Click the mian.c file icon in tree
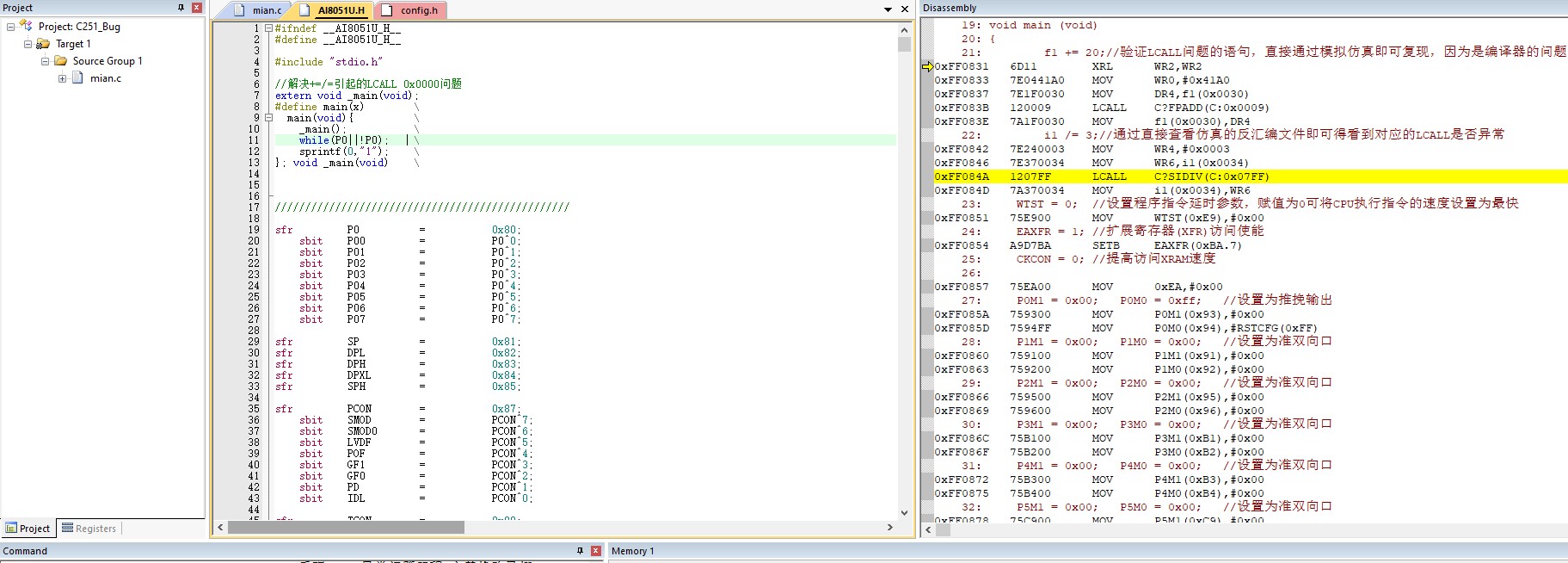The height and width of the screenshot is (563, 1568). click(x=77, y=78)
